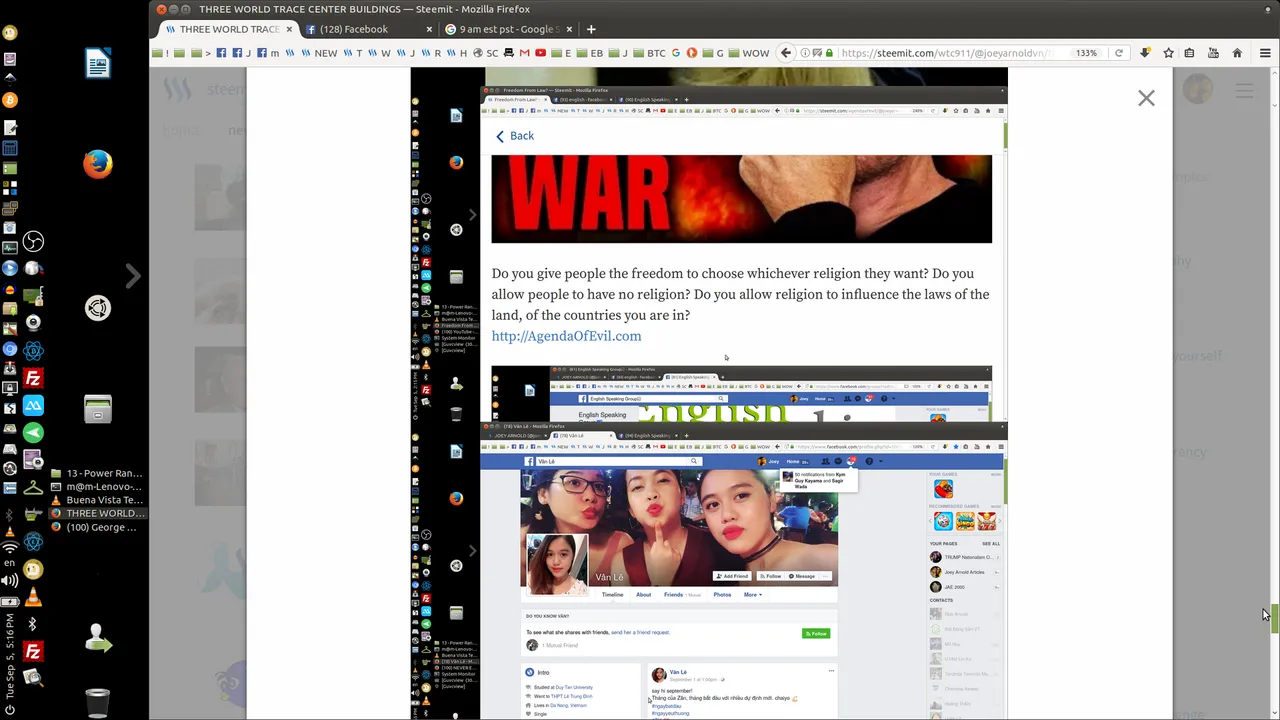Screen dimensions: 1280x720
Task: Close the image lightbox overlay
Action: coord(1146,98)
